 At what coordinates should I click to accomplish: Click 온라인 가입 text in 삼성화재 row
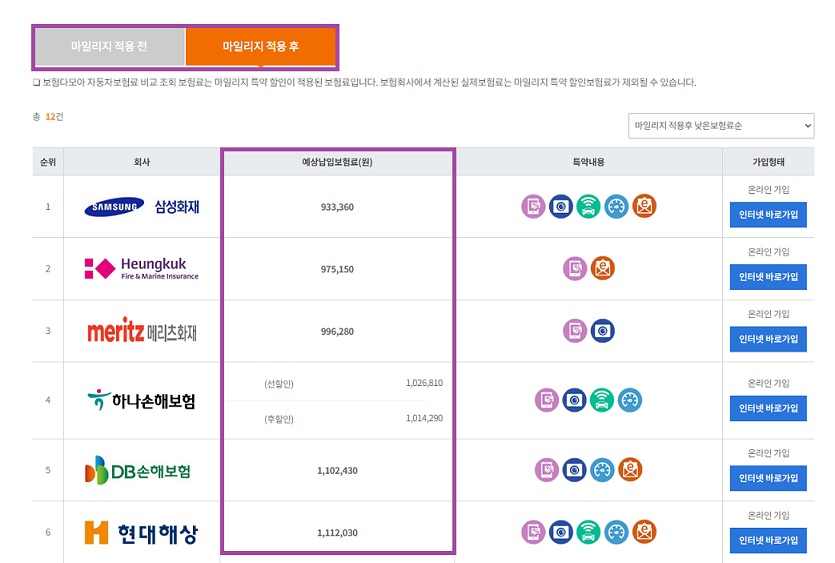click(x=768, y=190)
